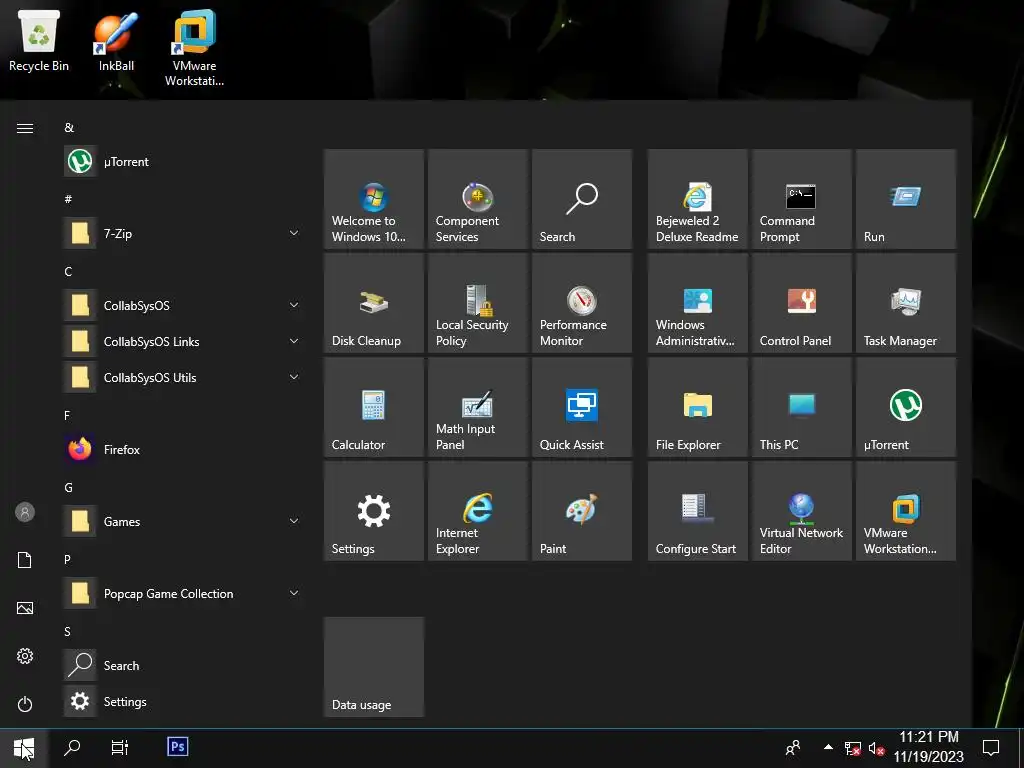
Task: Open the Calculator tile
Action: (x=373, y=407)
